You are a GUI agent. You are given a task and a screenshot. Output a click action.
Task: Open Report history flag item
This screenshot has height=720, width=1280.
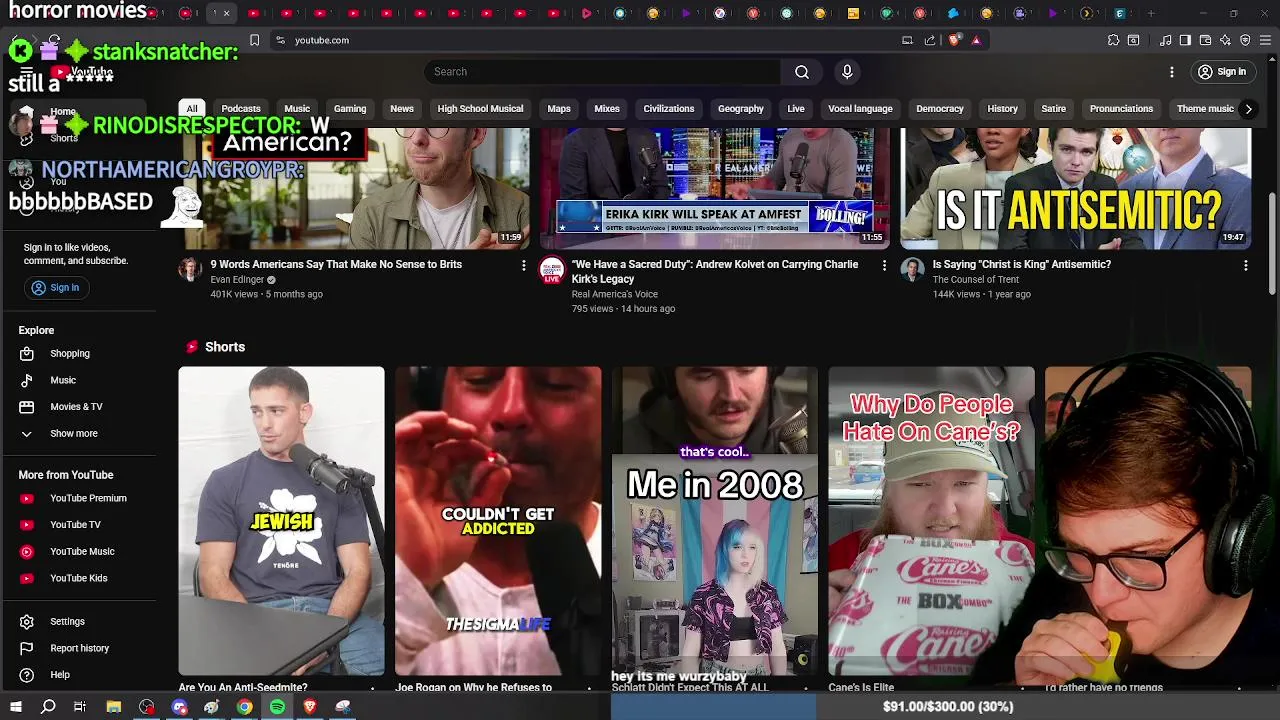[x=78, y=648]
